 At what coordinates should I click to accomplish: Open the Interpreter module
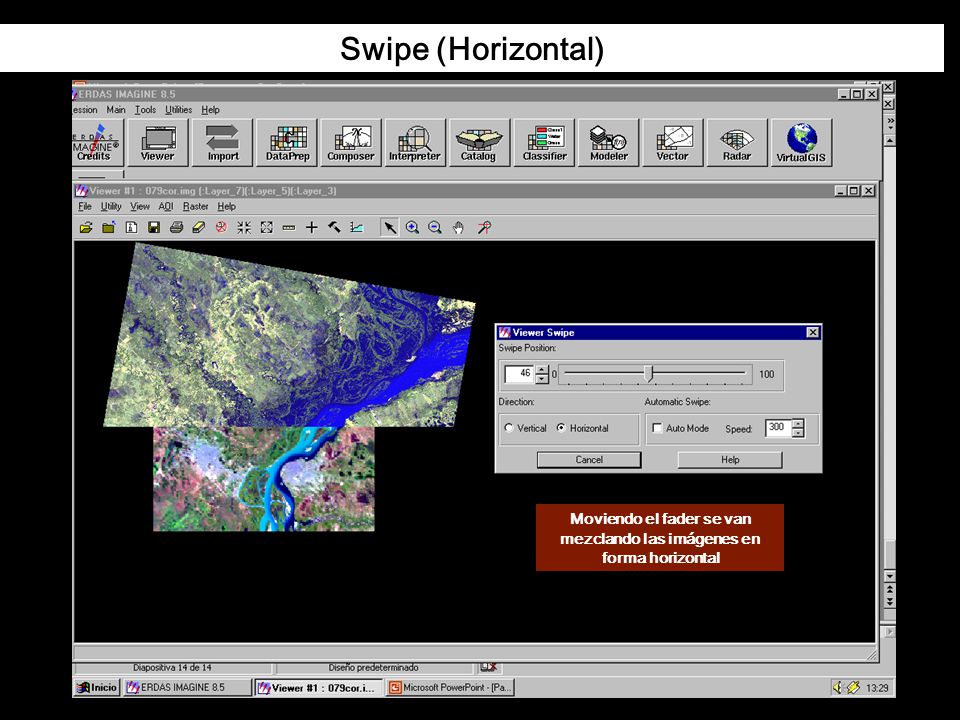click(x=414, y=143)
